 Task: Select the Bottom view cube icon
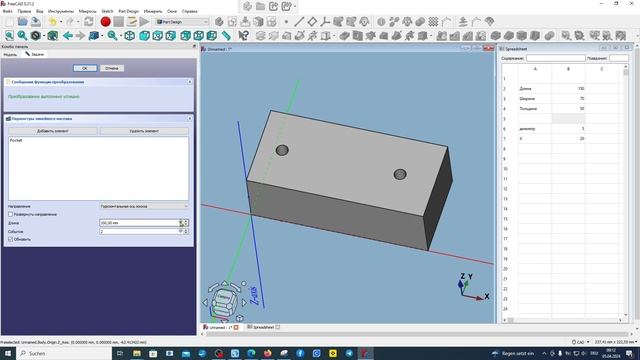(198, 36)
